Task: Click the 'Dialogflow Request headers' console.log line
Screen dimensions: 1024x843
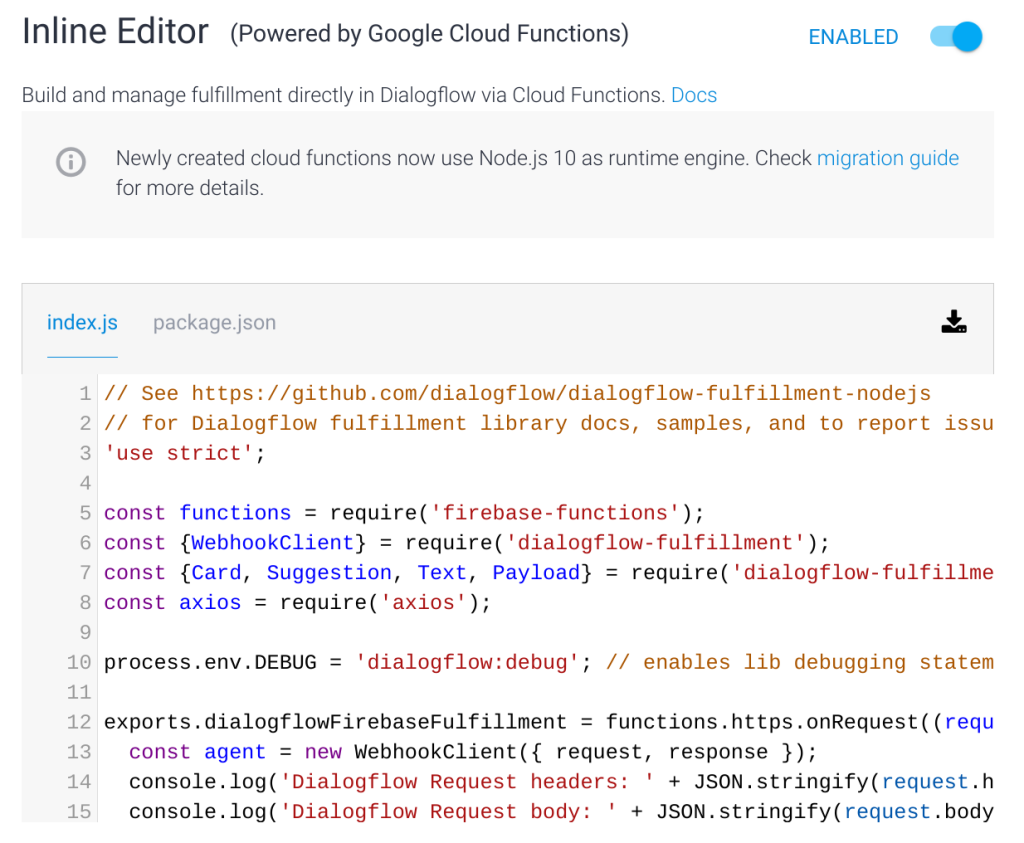Action: (x=561, y=782)
